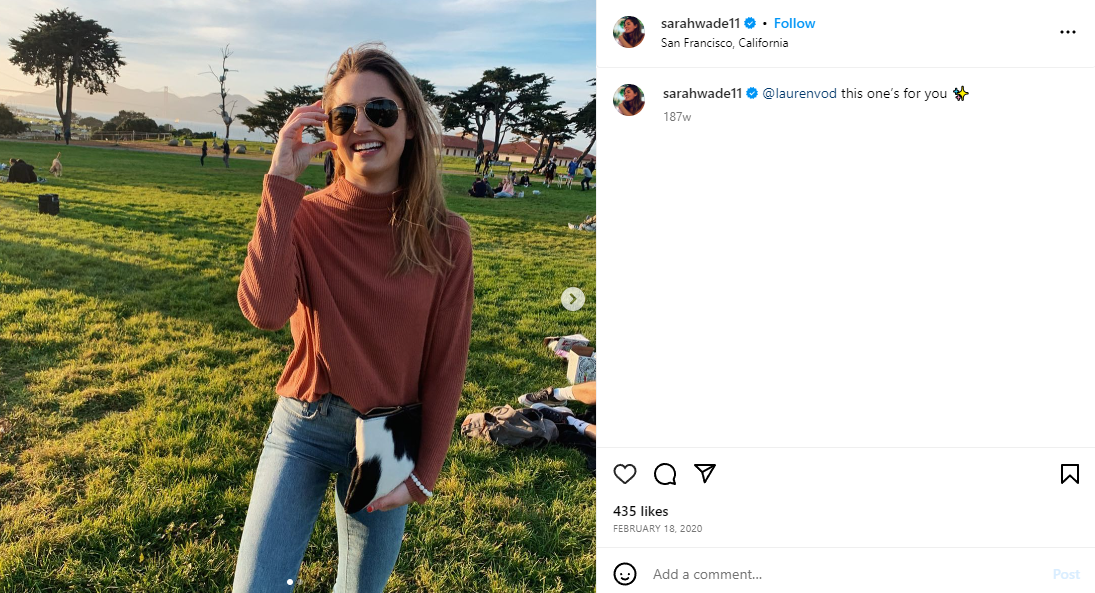Save the post with the bookmark icon
Image resolution: width=1095 pixels, height=593 pixels.
[x=1069, y=474]
